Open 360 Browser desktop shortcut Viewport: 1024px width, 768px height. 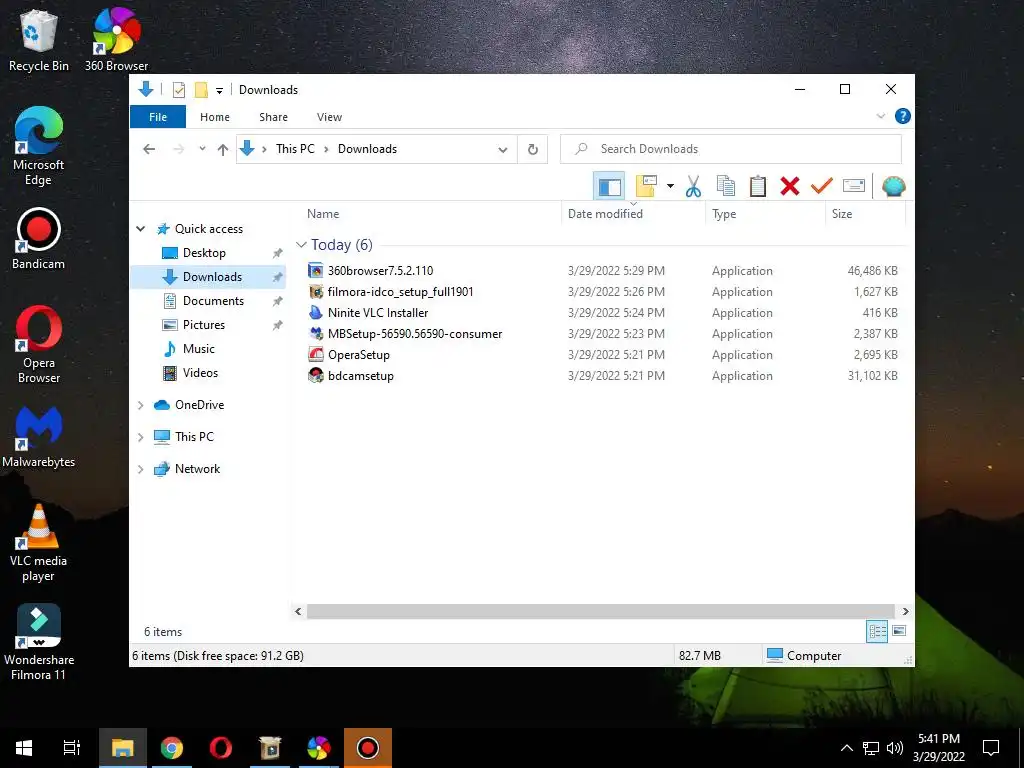tap(116, 40)
